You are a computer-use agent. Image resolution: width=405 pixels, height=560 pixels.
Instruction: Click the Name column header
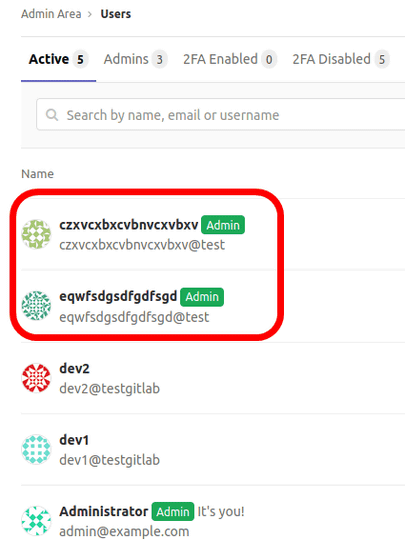point(38,174)
